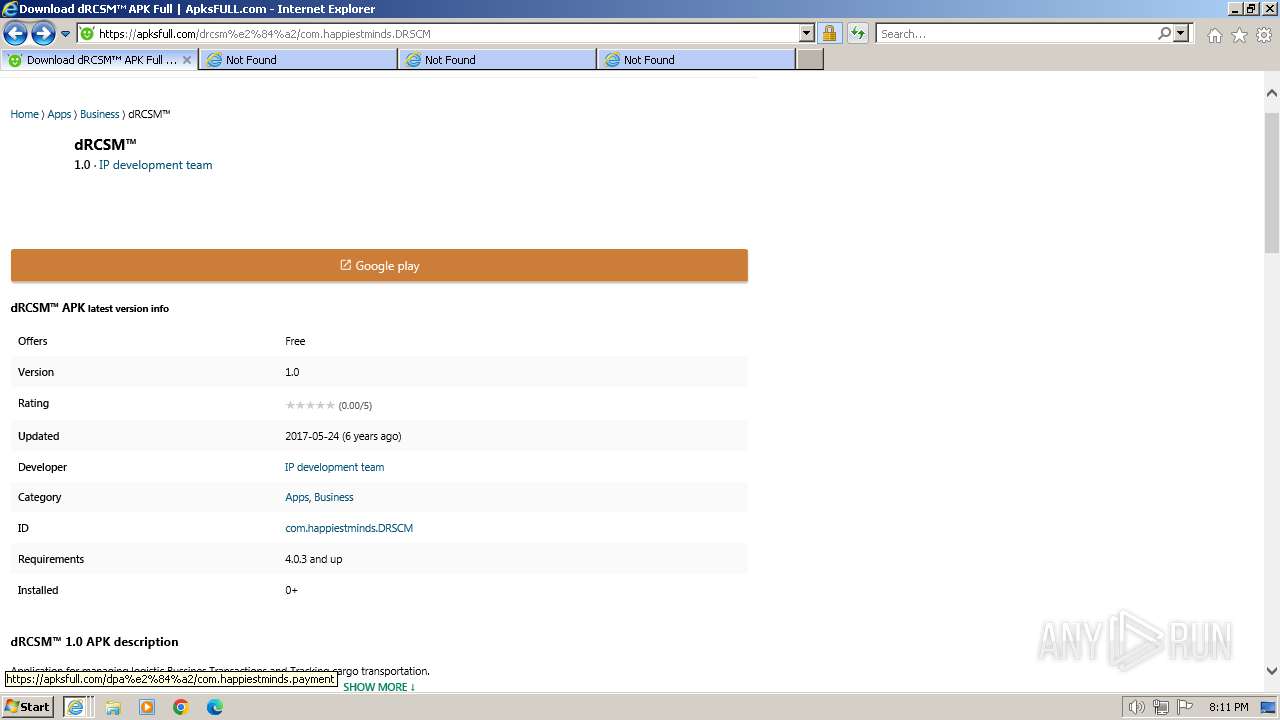The height and width of the screenshot is (720, 1280).
Task: Open the com.happiestminds.DRSCM ID link
Action: coord(349,528)
